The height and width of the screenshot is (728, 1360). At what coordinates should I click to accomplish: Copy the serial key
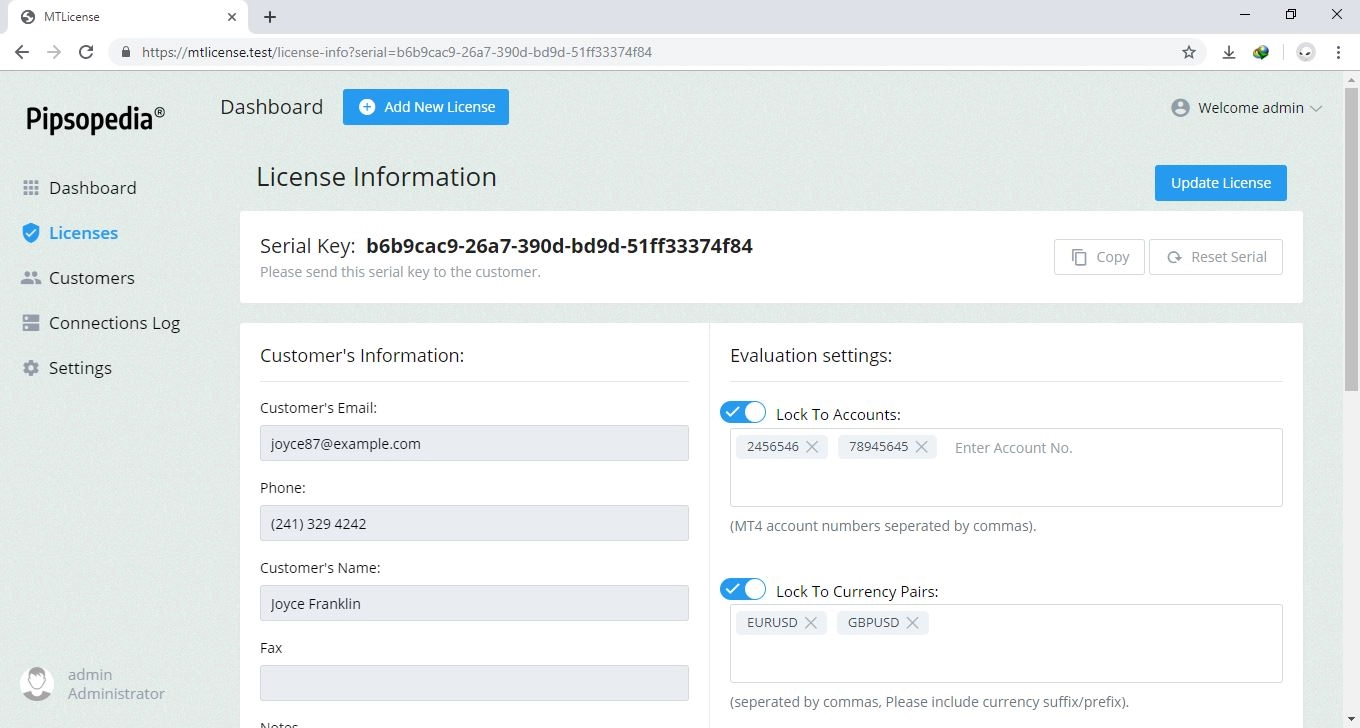[1099, 257]
